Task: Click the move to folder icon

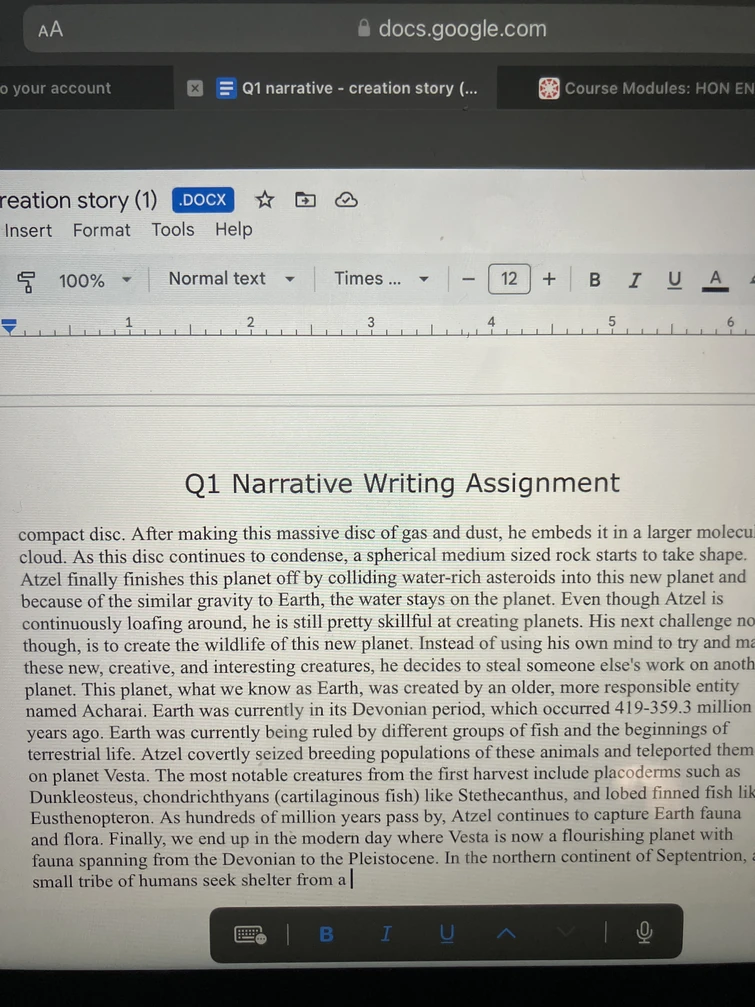Action: pyautogui.click(x=305, y=200)
